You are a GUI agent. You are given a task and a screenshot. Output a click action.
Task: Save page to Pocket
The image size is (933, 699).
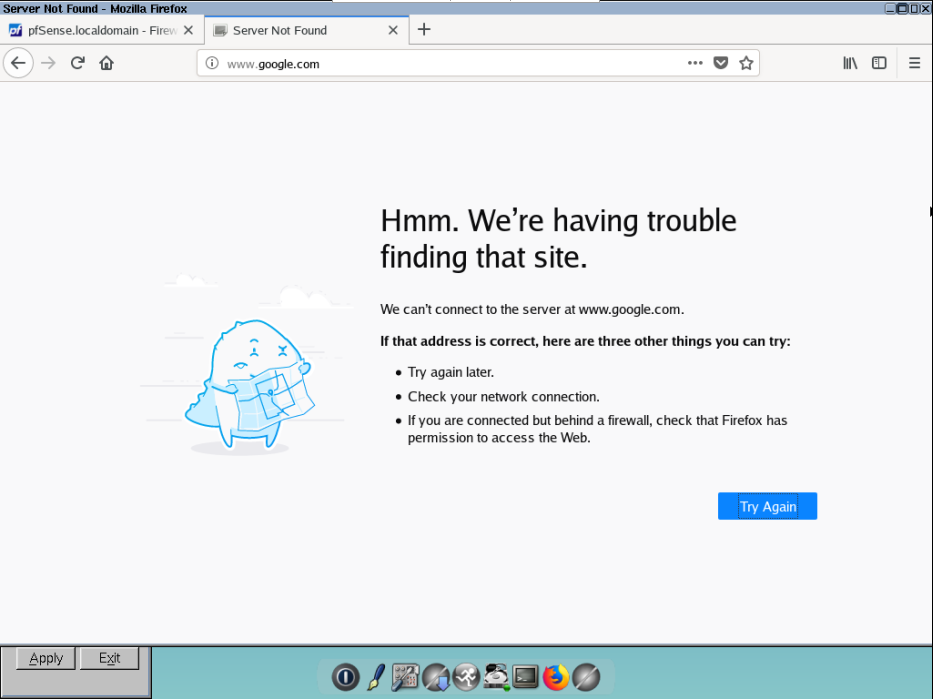tap(721, 63)
